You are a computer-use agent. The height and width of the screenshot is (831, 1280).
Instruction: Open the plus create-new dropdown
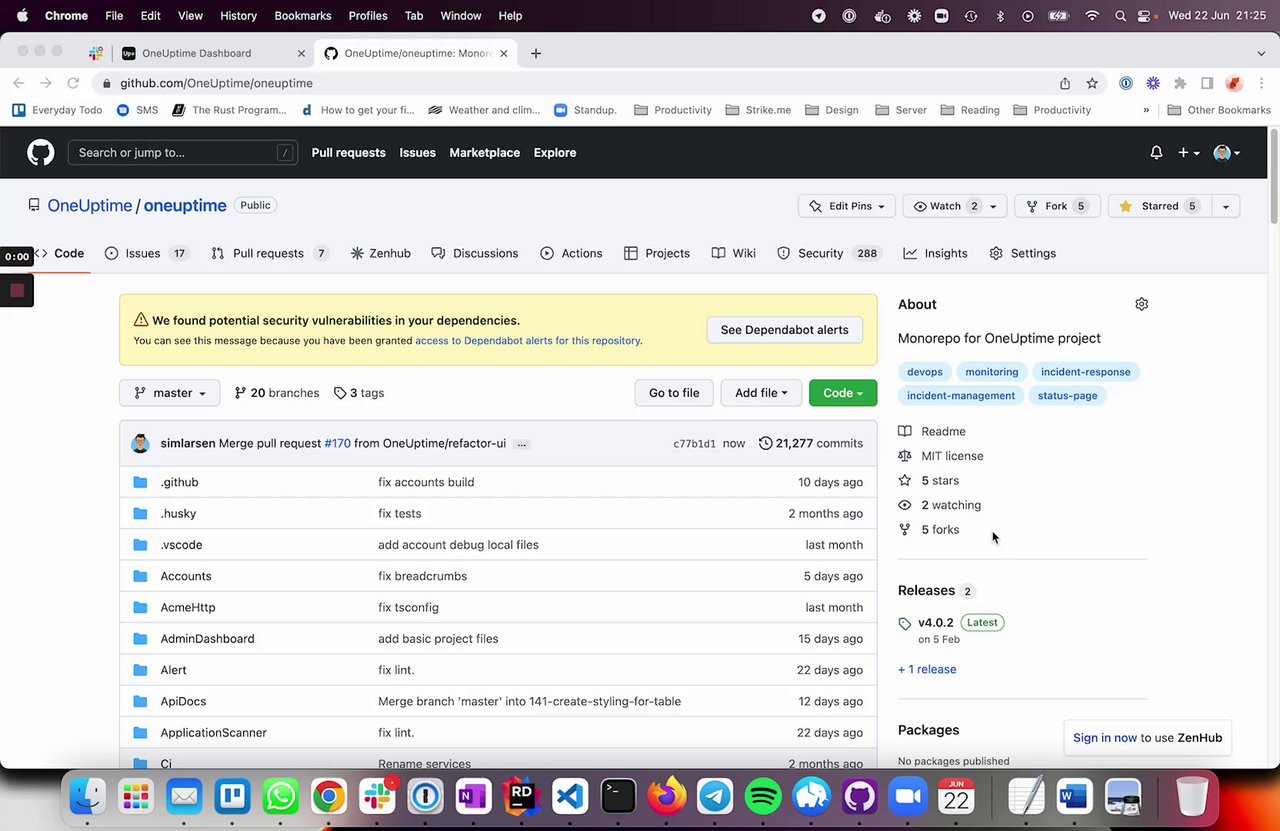(x=1188, y=153)
